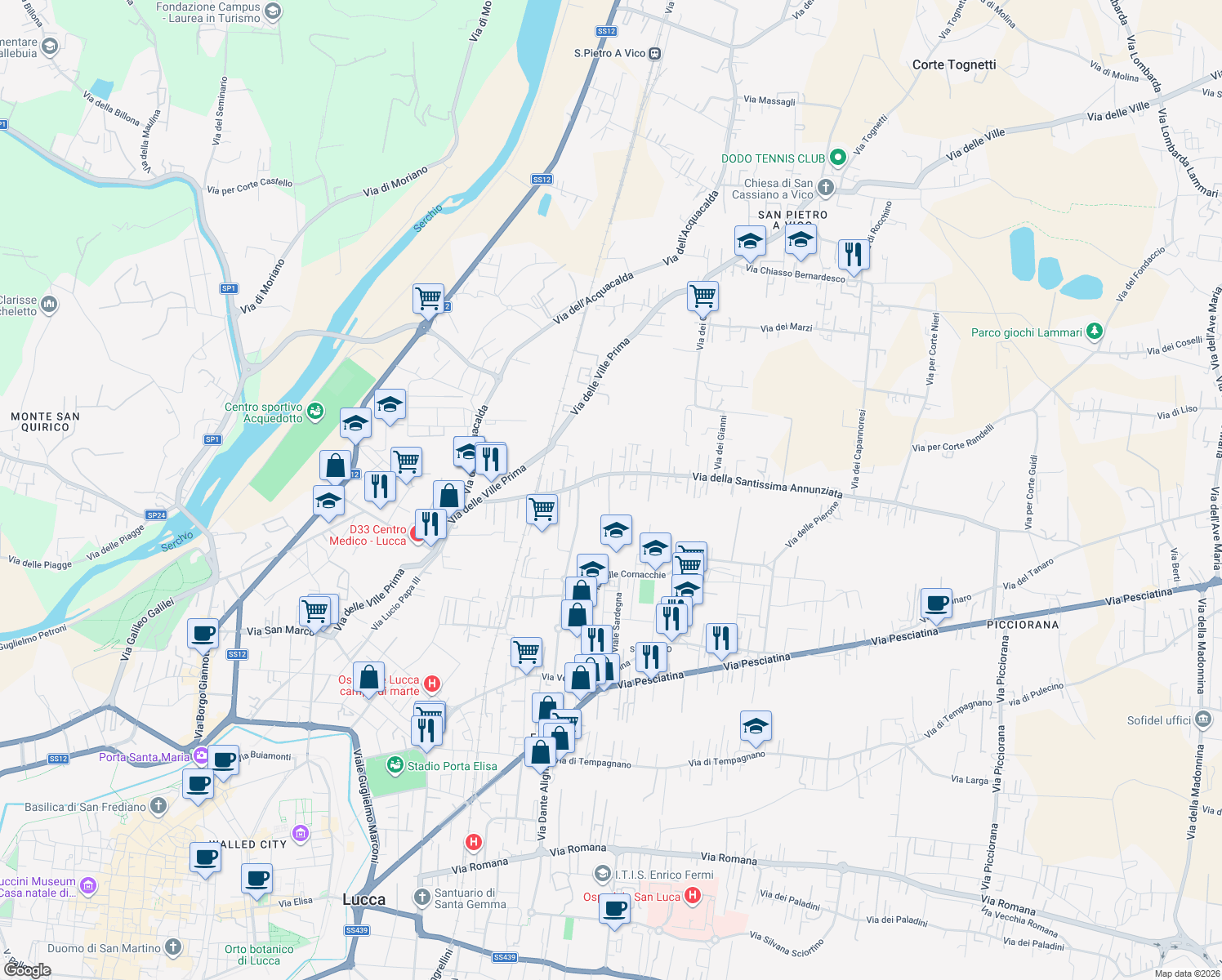The width and height of the screenshot is (1222, 980).
Task: Click the metro station icon at Porta Santa Maria
Action: pyautogui.click(x=199, y=756)
